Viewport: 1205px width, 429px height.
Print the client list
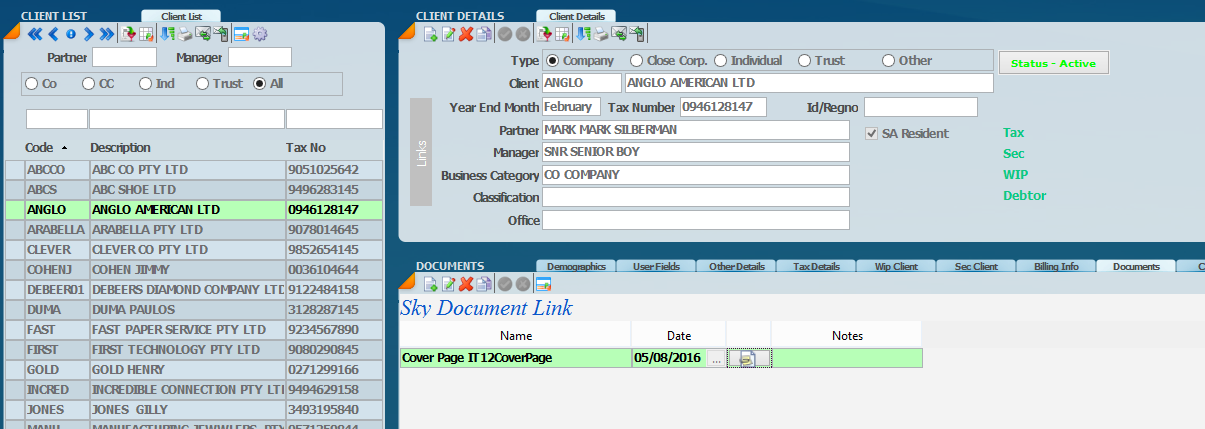pos(185,35)
